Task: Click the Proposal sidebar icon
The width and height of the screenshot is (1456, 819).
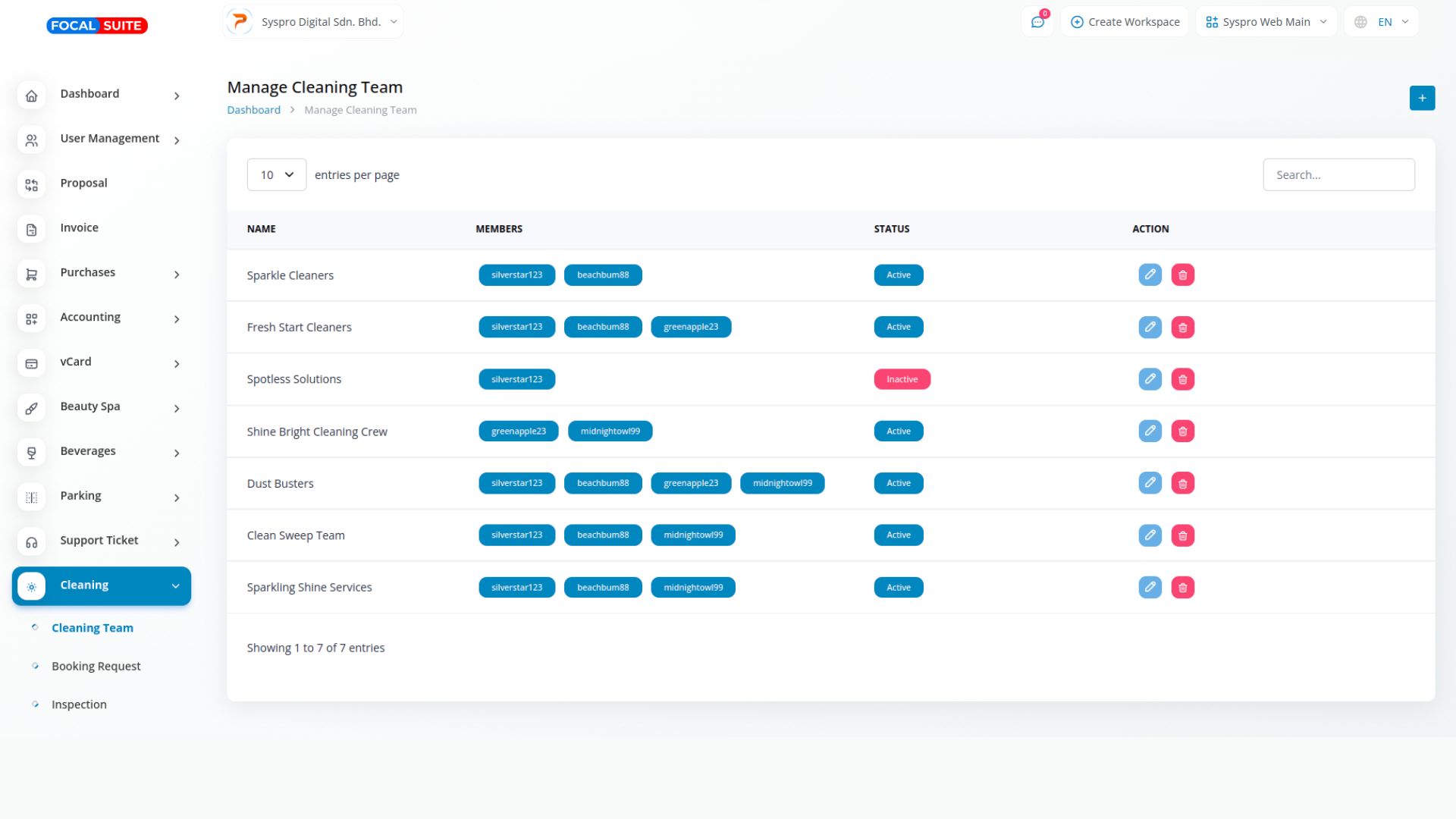Action: point(31,184)
